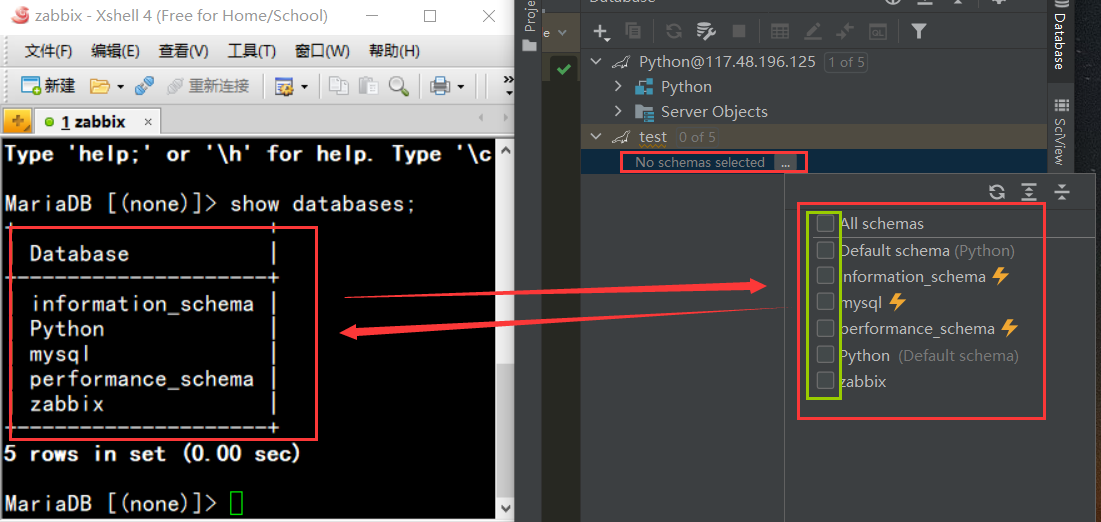Viewport: 1101px width, 522px height.
Task: Click Collapse All icon in schema popup
Action: (x=1062, y=192)
